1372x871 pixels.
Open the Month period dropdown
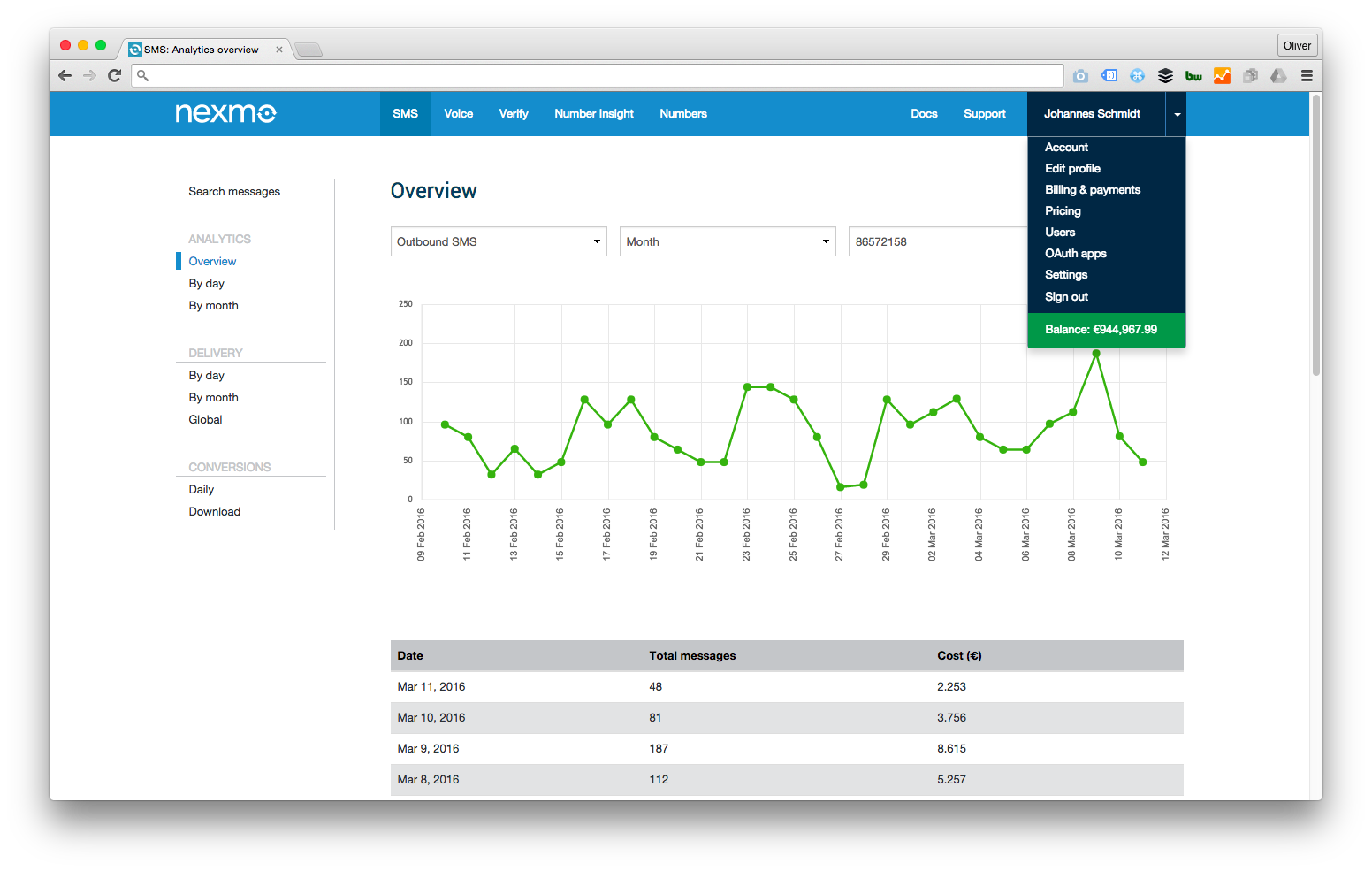click(728, 241)
